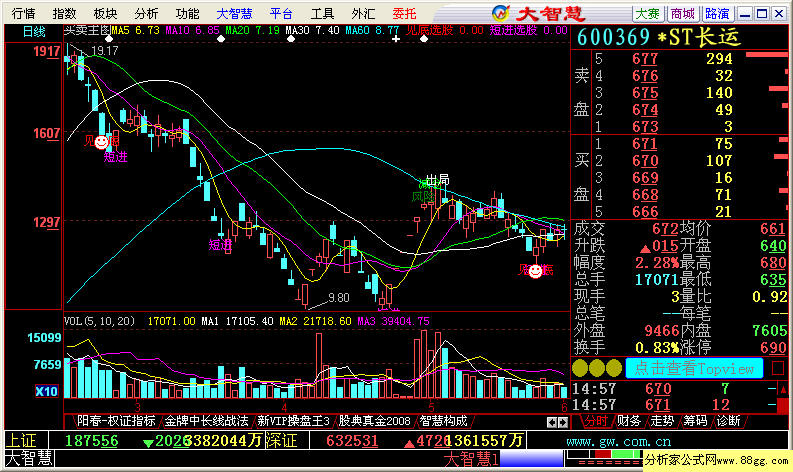Switch to the 财务 tab
The width and height of the screenshot is (793, 472).
(x=629, y=421)
